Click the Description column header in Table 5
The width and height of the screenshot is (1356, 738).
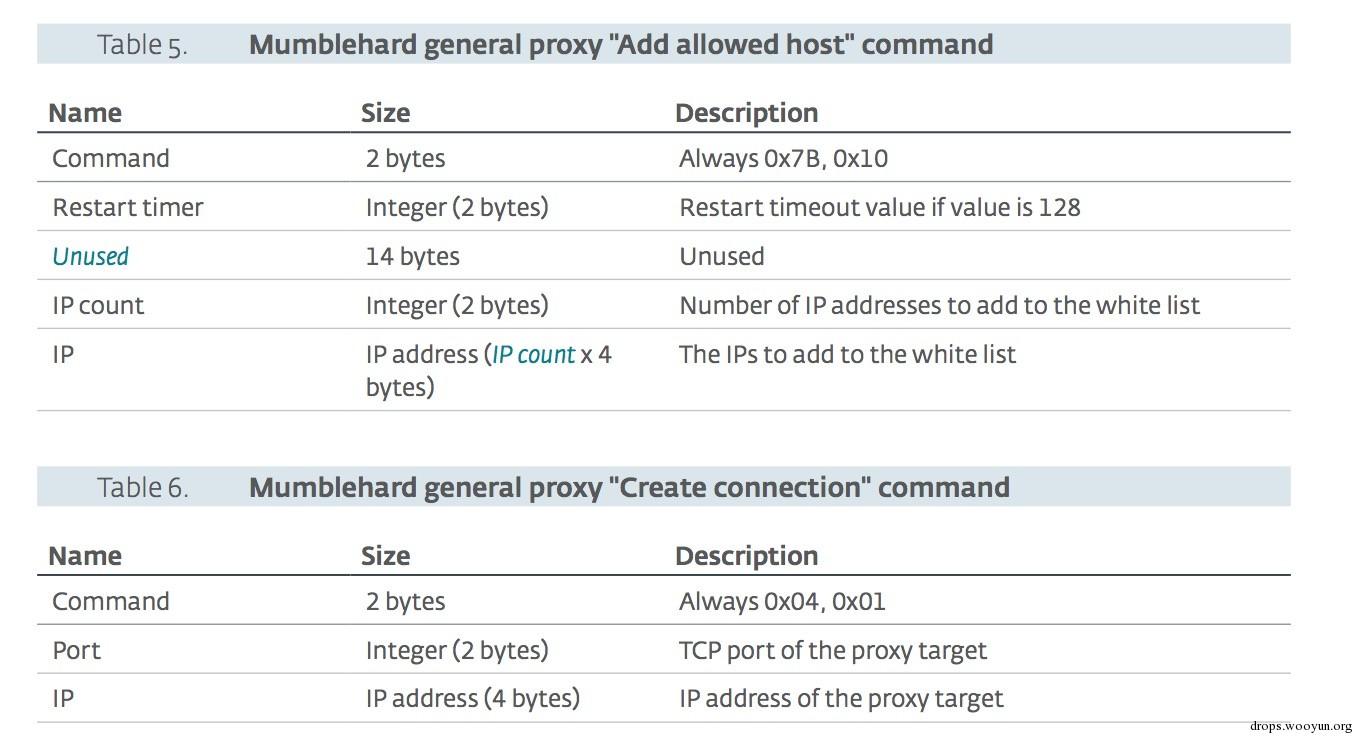click(x=747, y=113)
